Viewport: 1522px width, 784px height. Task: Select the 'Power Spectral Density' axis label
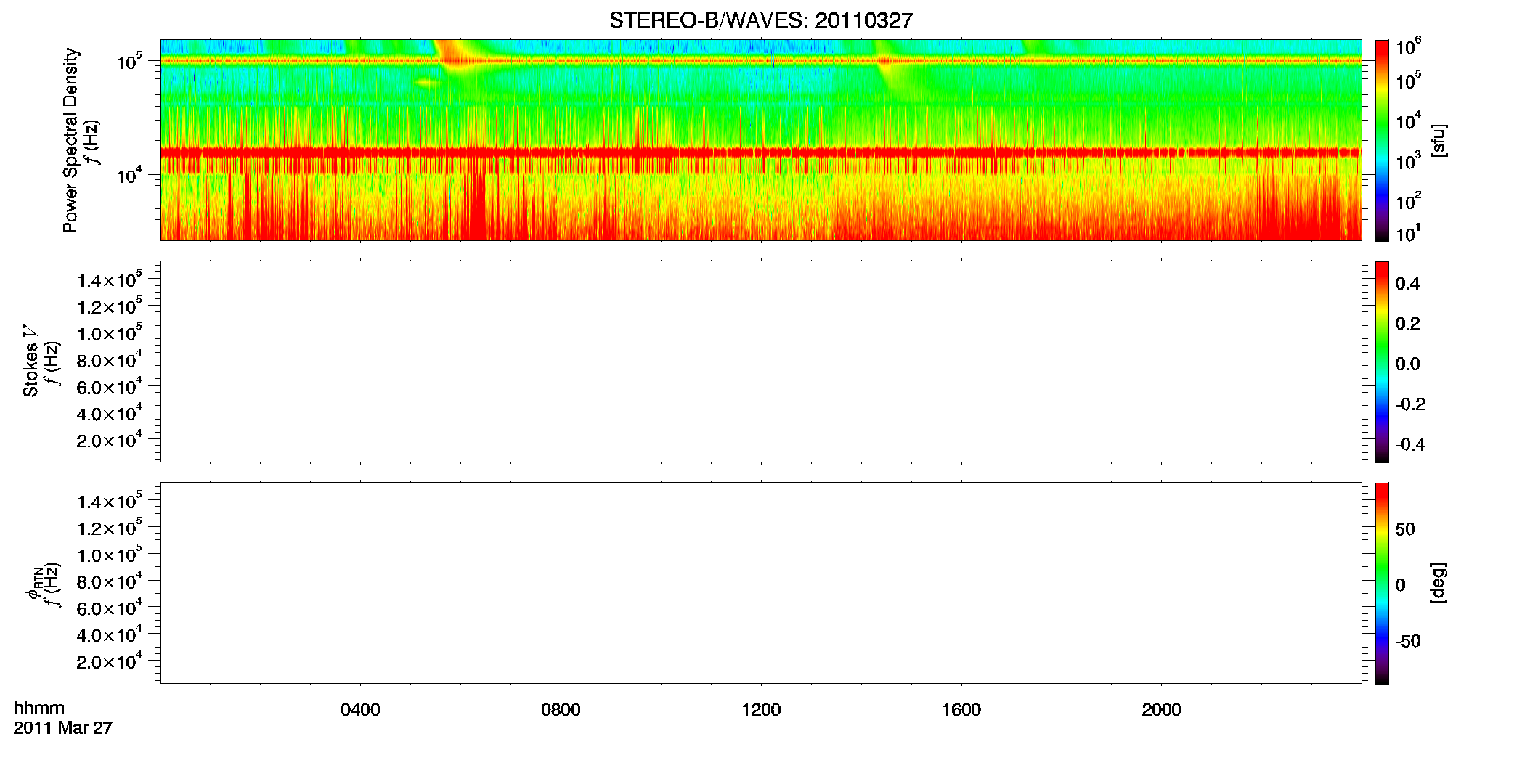pos(70,140)
